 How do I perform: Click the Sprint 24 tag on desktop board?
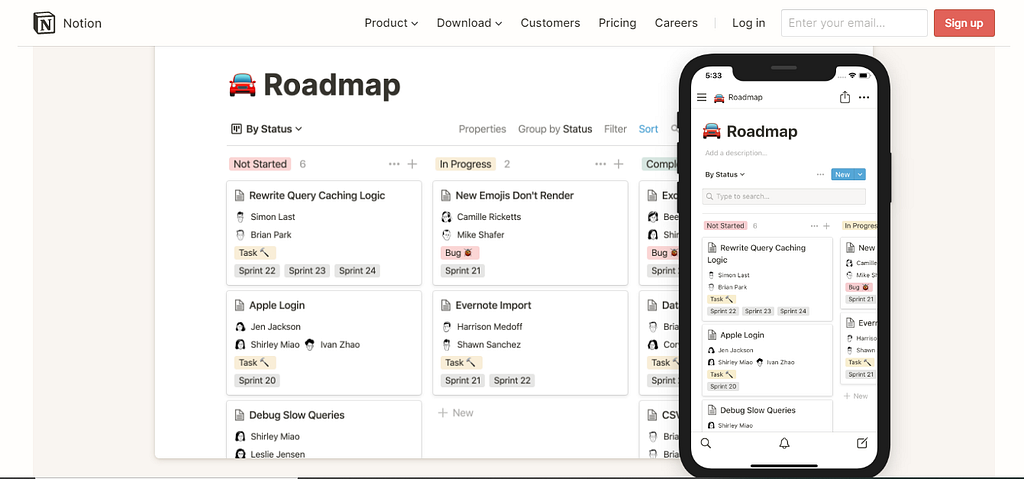pos(357,271)
